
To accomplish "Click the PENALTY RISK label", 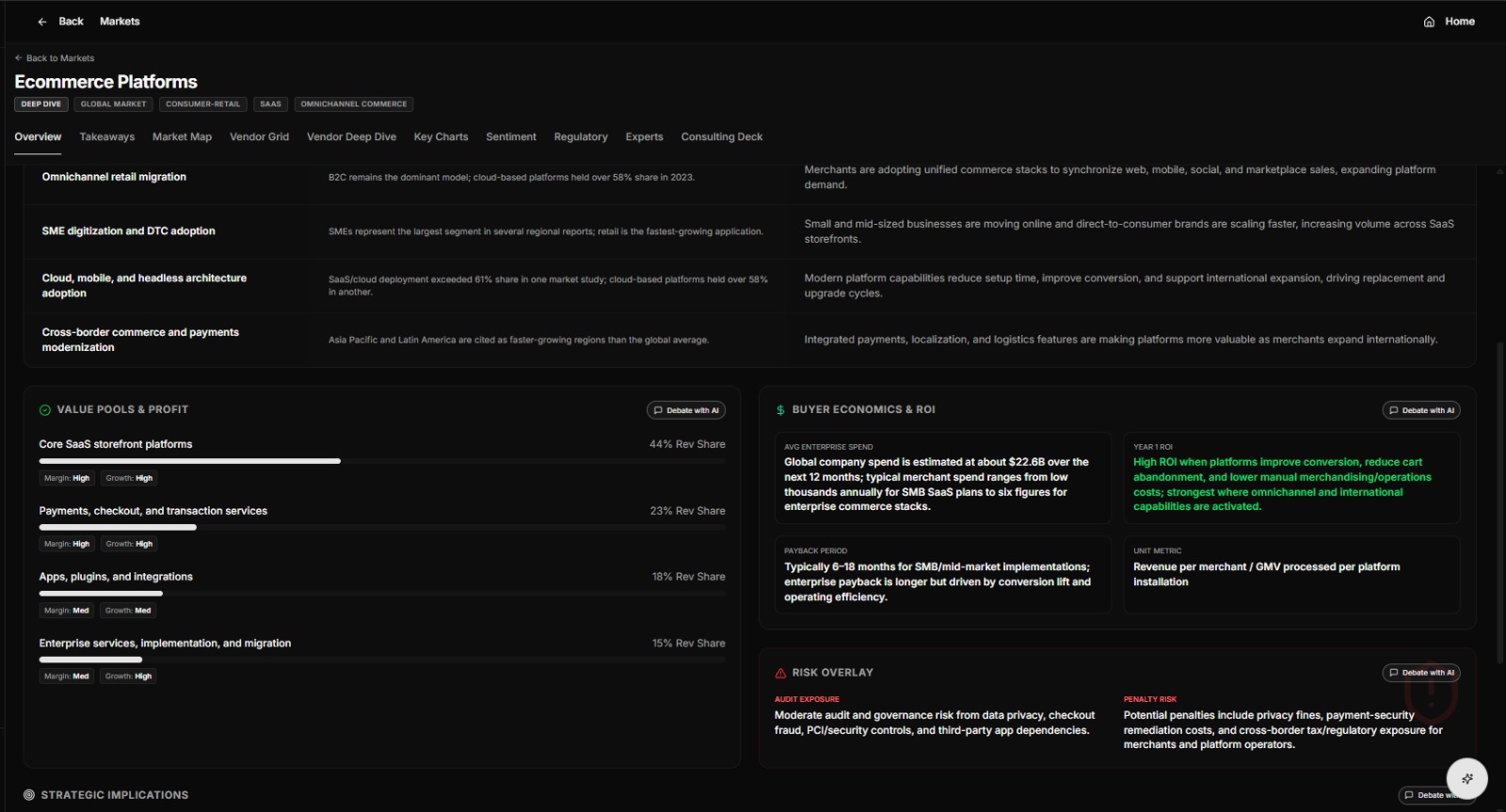I will click(1150, 699).
